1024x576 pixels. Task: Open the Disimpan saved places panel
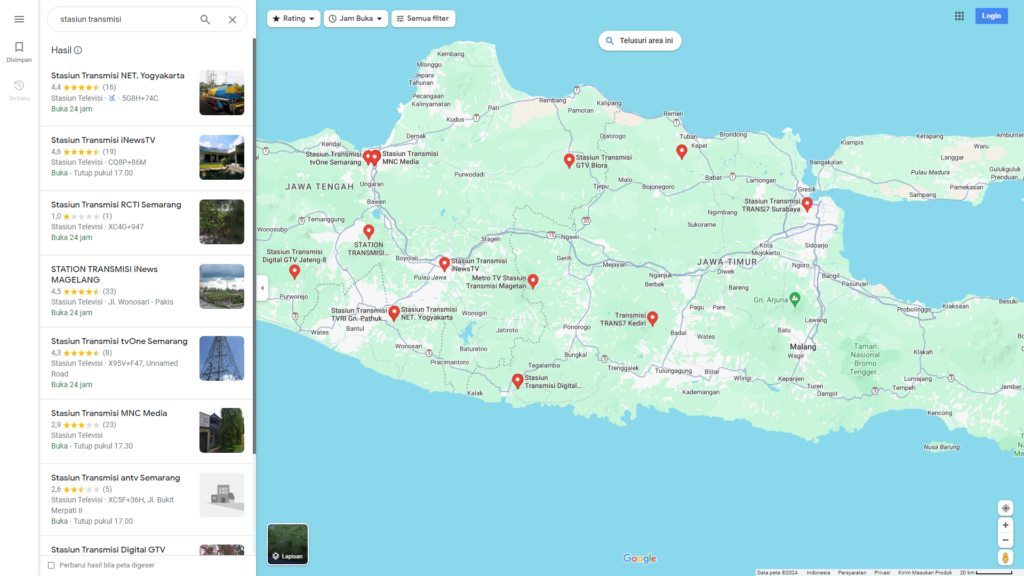point(19,52)
